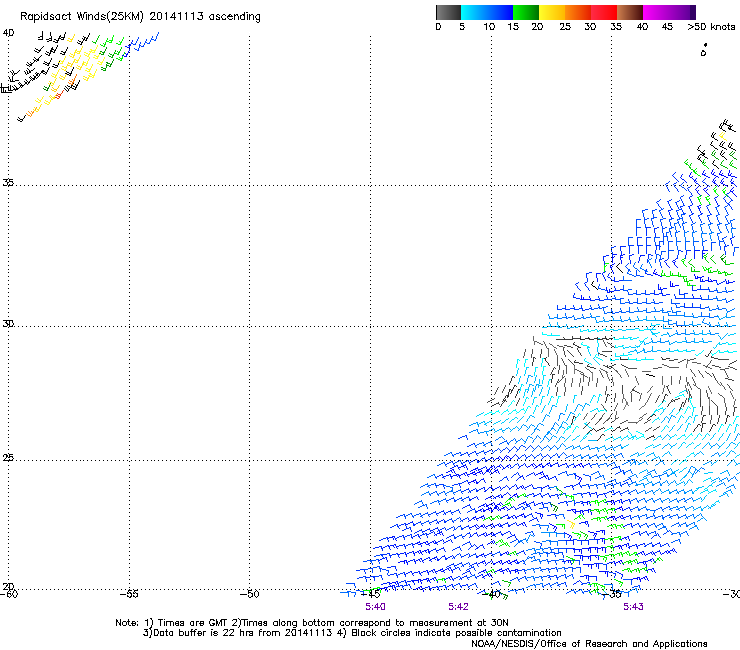This screenshot has height=650, width=740.
Task: Click the black contamination circle marker below the legend
Action: pyautogui.click(x=704, y=51)
